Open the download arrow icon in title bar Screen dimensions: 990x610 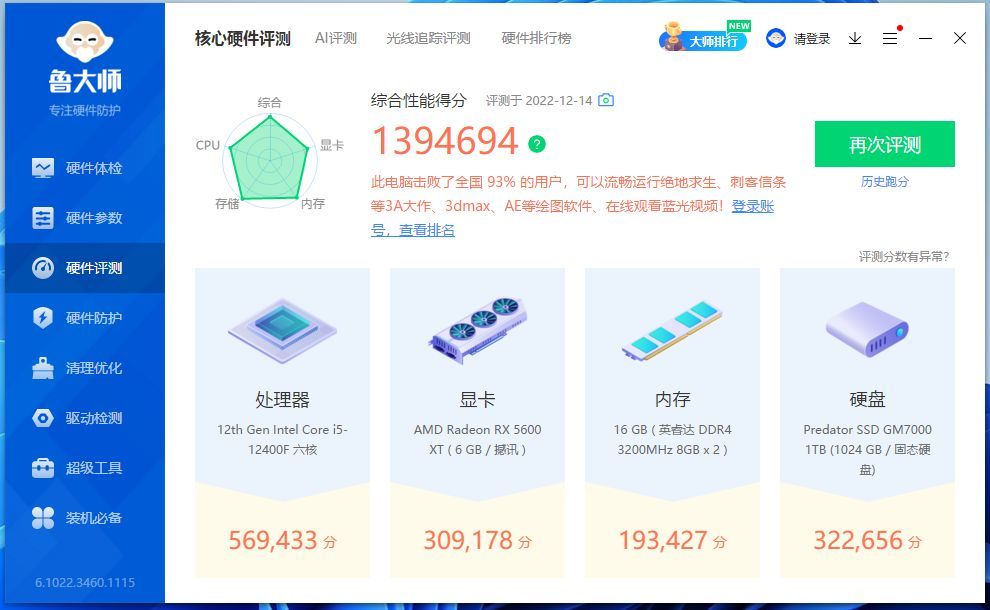pos(855,39)
